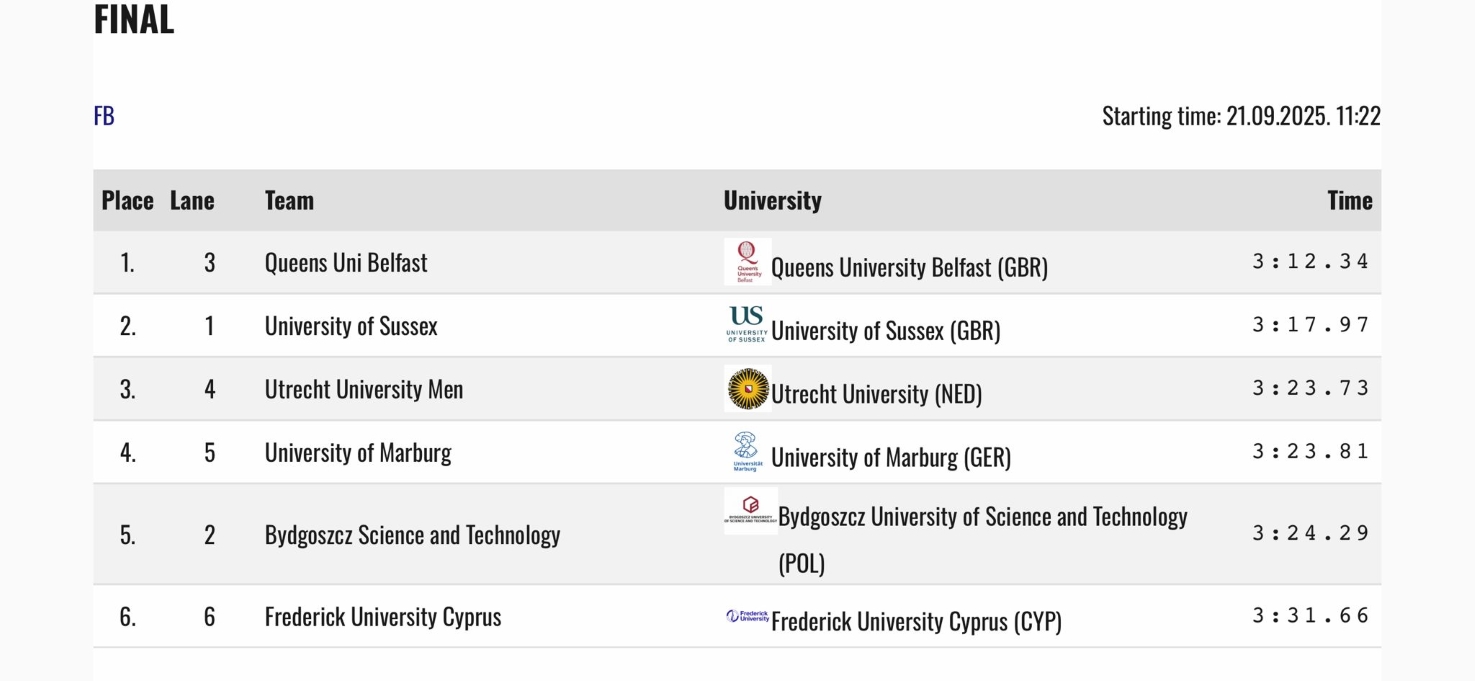The height and width of the screenshot is (681, 1475).
Task: Click the University of Sussex logo
Action: click(747, 325)
